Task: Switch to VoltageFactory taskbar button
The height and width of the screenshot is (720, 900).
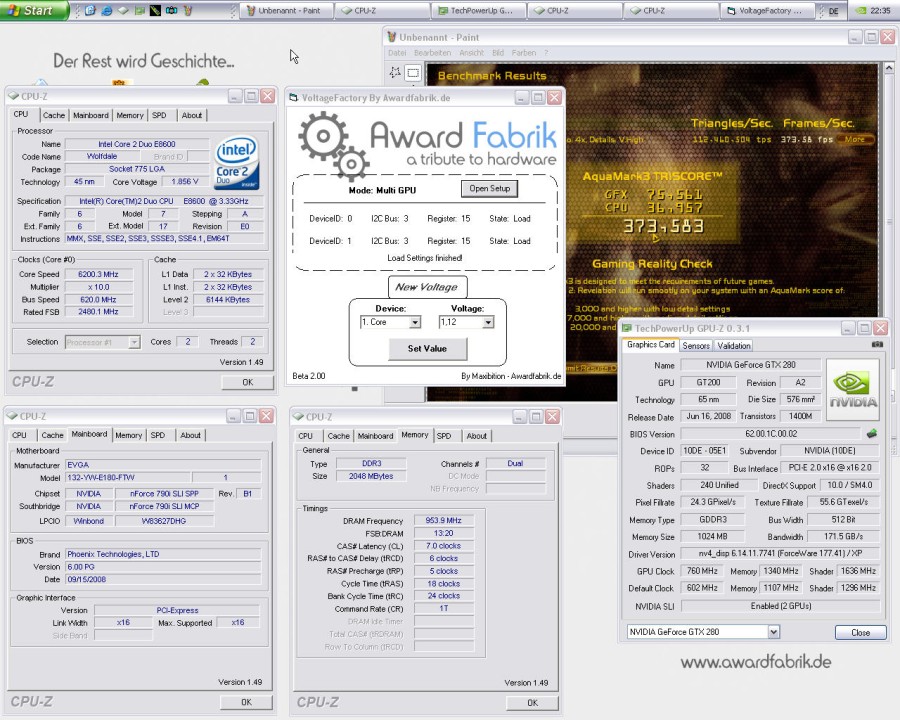Action: (x=767, y=10)
